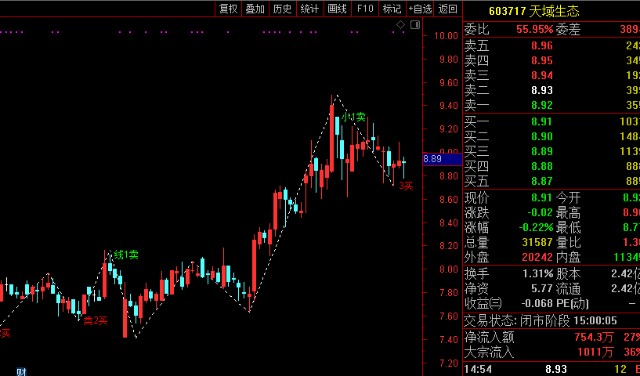Click the 股本 label
The width and height of the screenshot is (640, 376).
568,274
